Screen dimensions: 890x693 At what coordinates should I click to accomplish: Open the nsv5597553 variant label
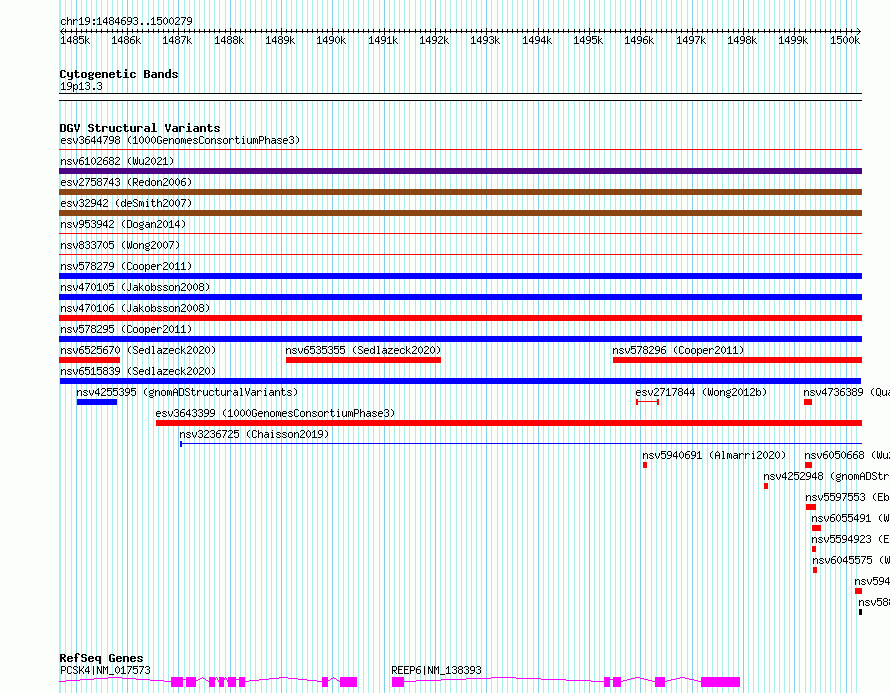pyautogui.click(x=847, y=497)
